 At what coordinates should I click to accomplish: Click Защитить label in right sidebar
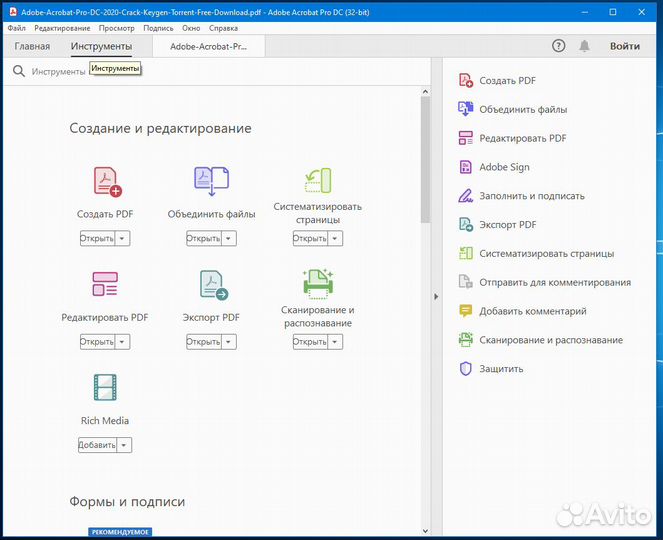(501, 369)
